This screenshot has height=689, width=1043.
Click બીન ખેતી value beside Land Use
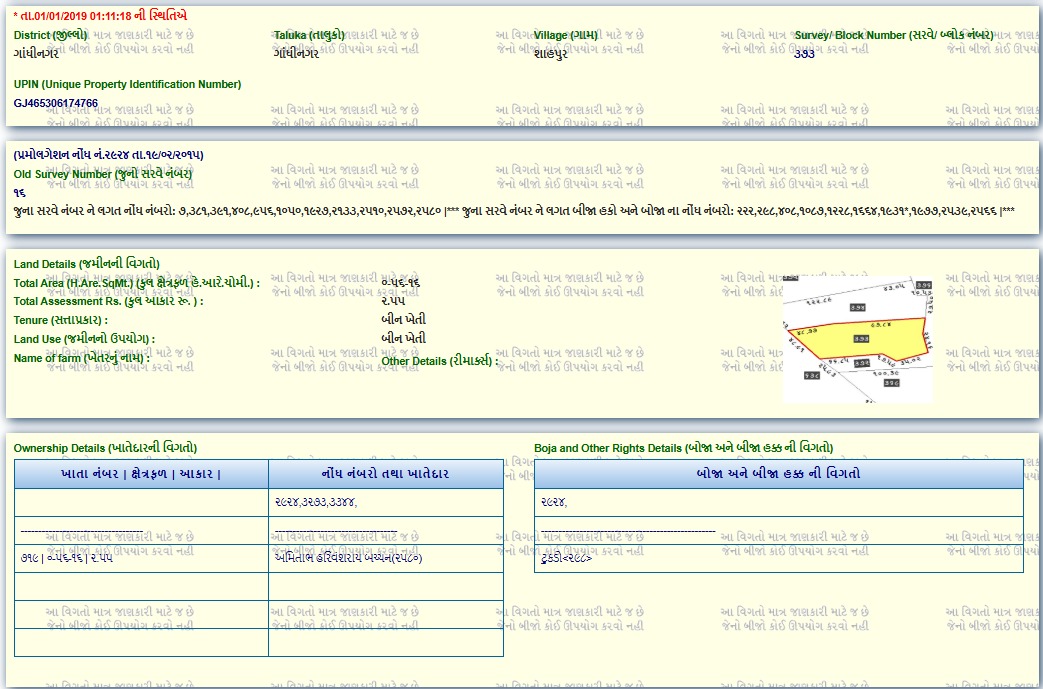404,339
